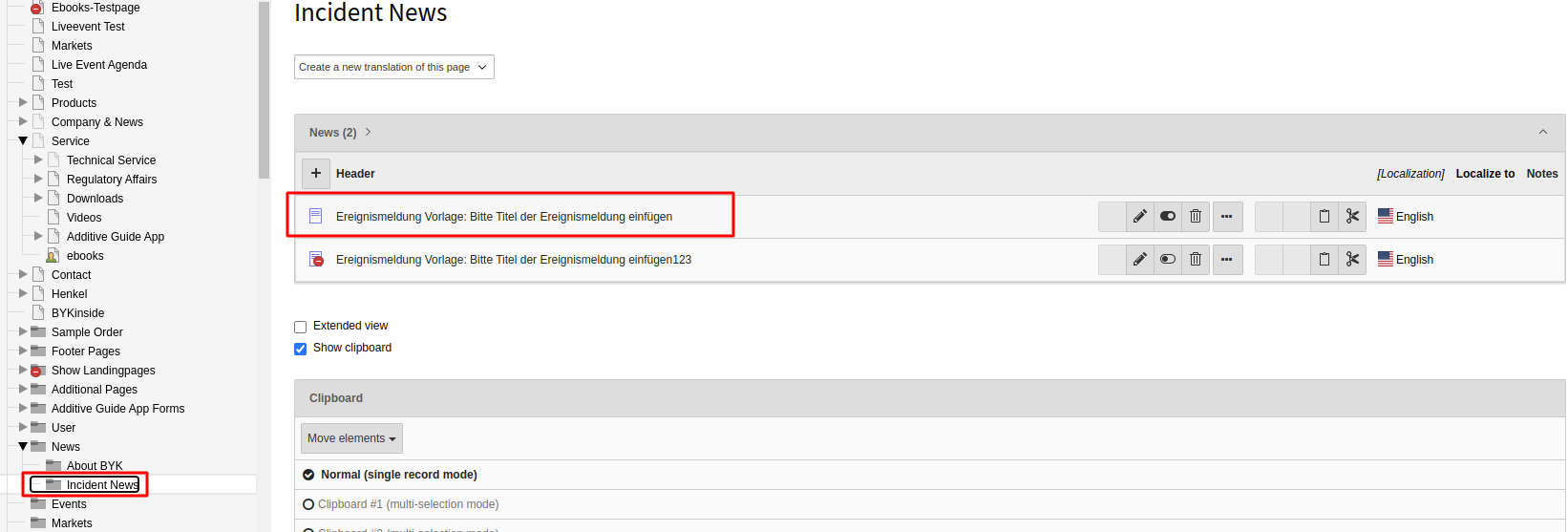This screenshot has width=1568, height=532.
Task: Open the Technical Service page in the tree
Action: [111, 160]
